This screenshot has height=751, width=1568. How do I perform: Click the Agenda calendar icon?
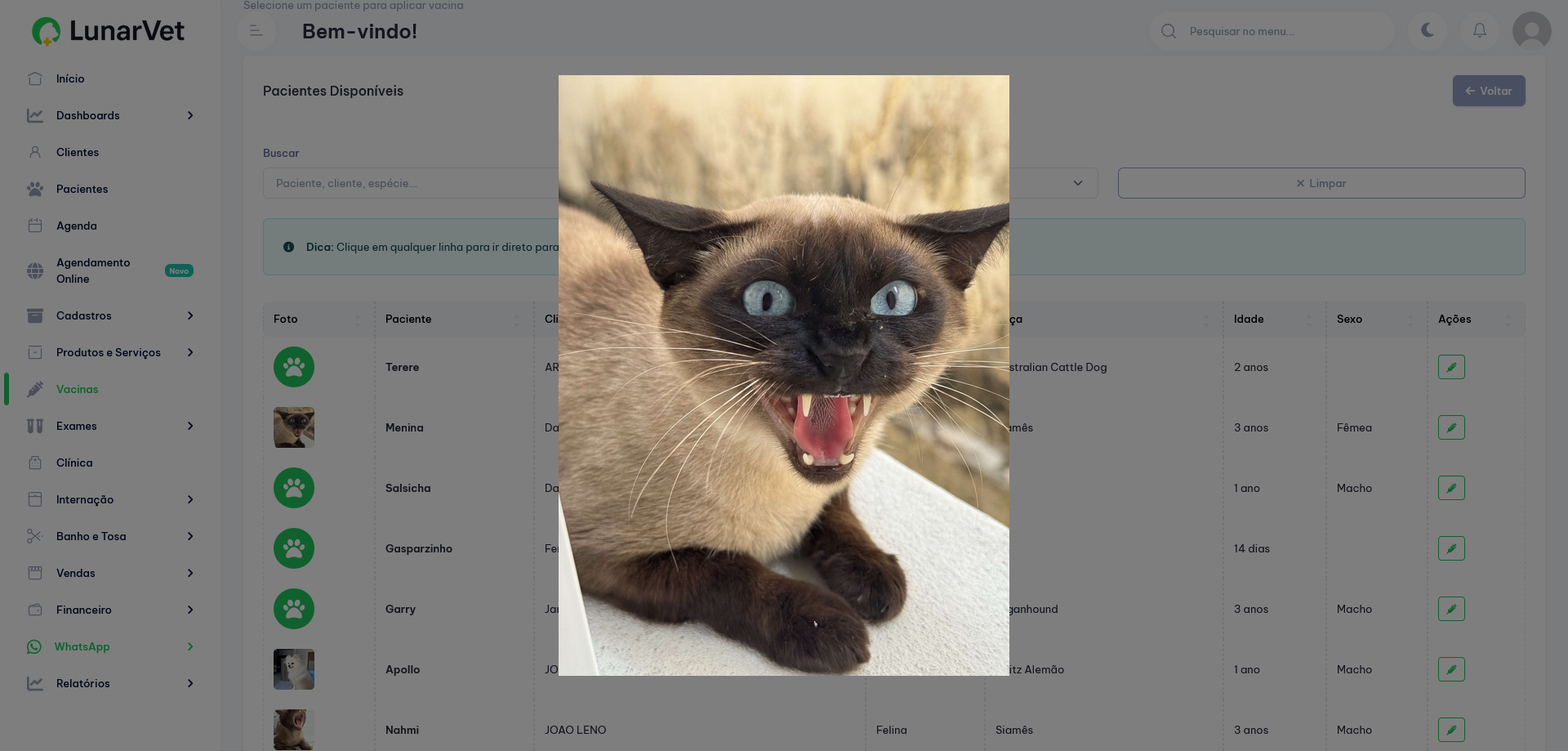tap(35, 226)
